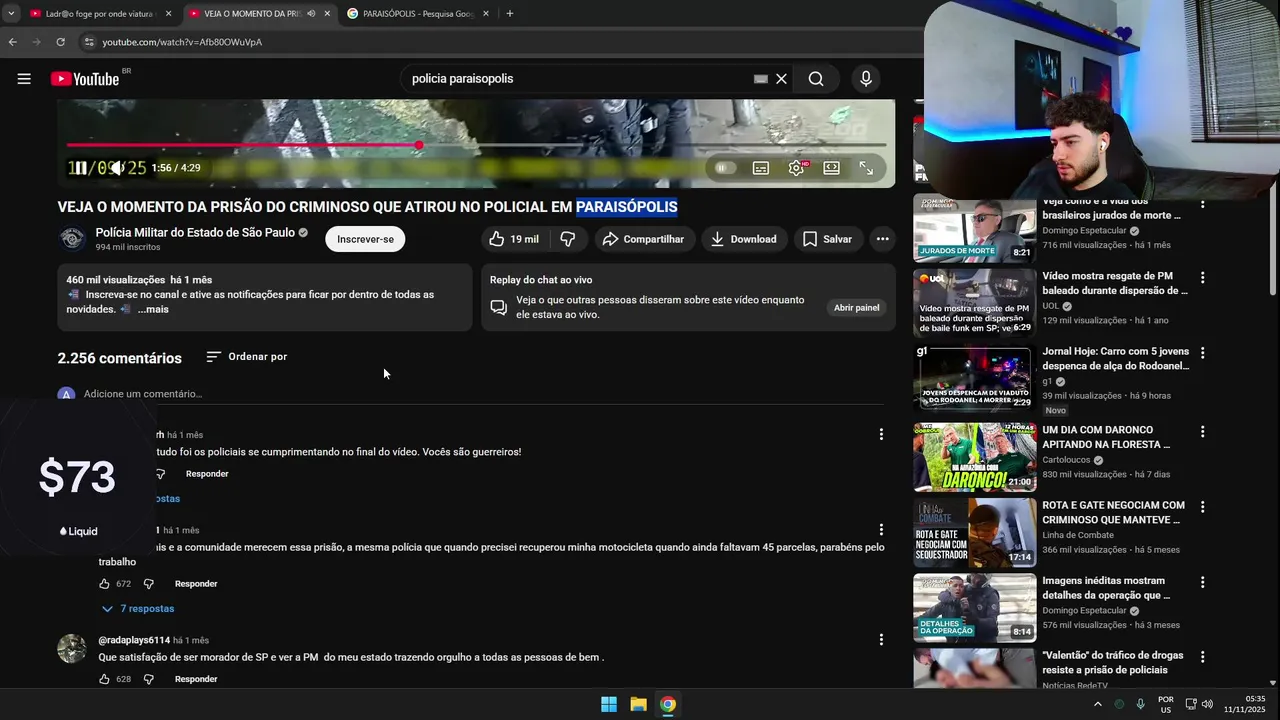Toggle the autoplay switch in player
This screenshot has height=720, width=1280.
(725, 168)
